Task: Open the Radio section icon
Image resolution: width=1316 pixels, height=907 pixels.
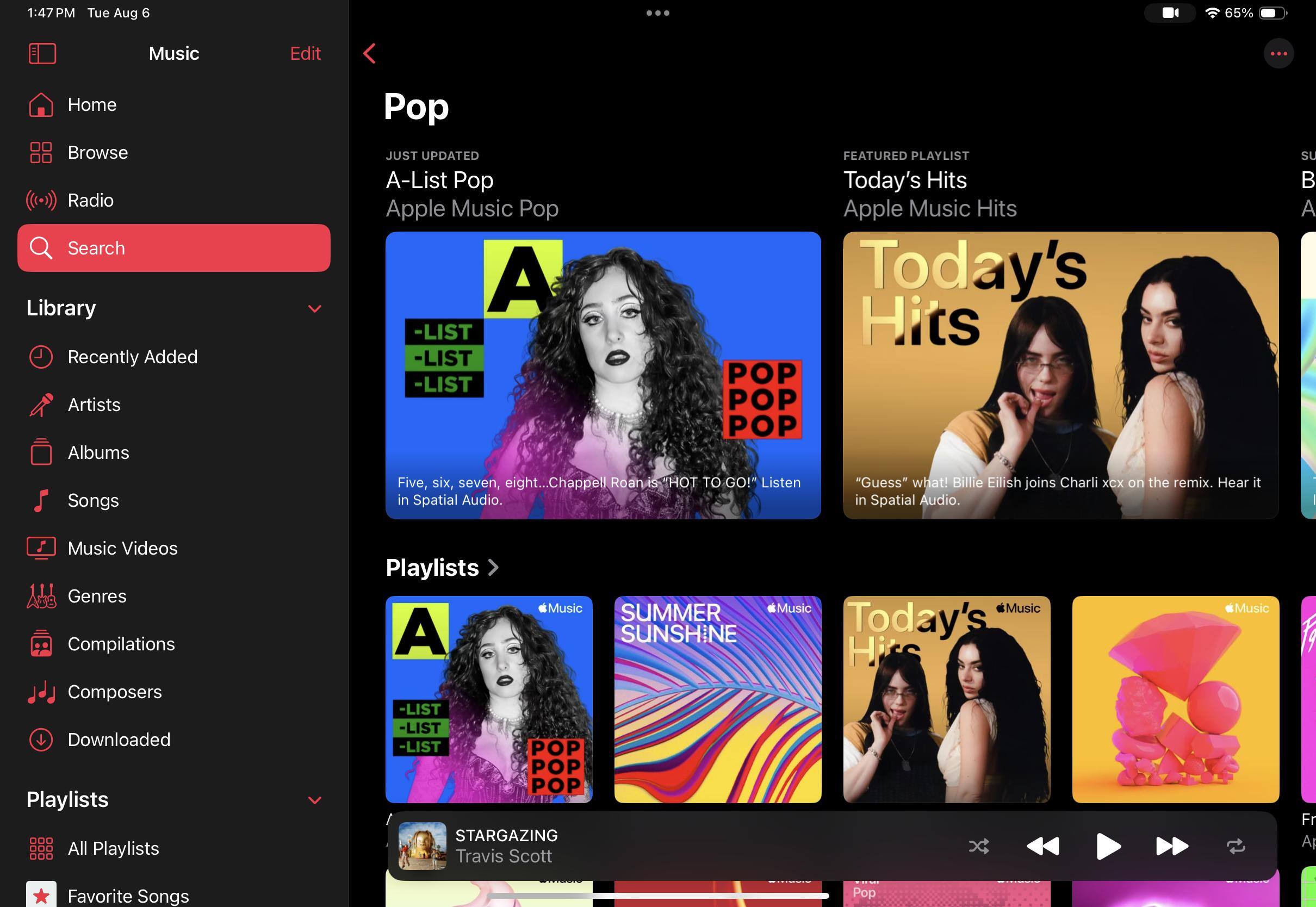Action: pos(41,200)
